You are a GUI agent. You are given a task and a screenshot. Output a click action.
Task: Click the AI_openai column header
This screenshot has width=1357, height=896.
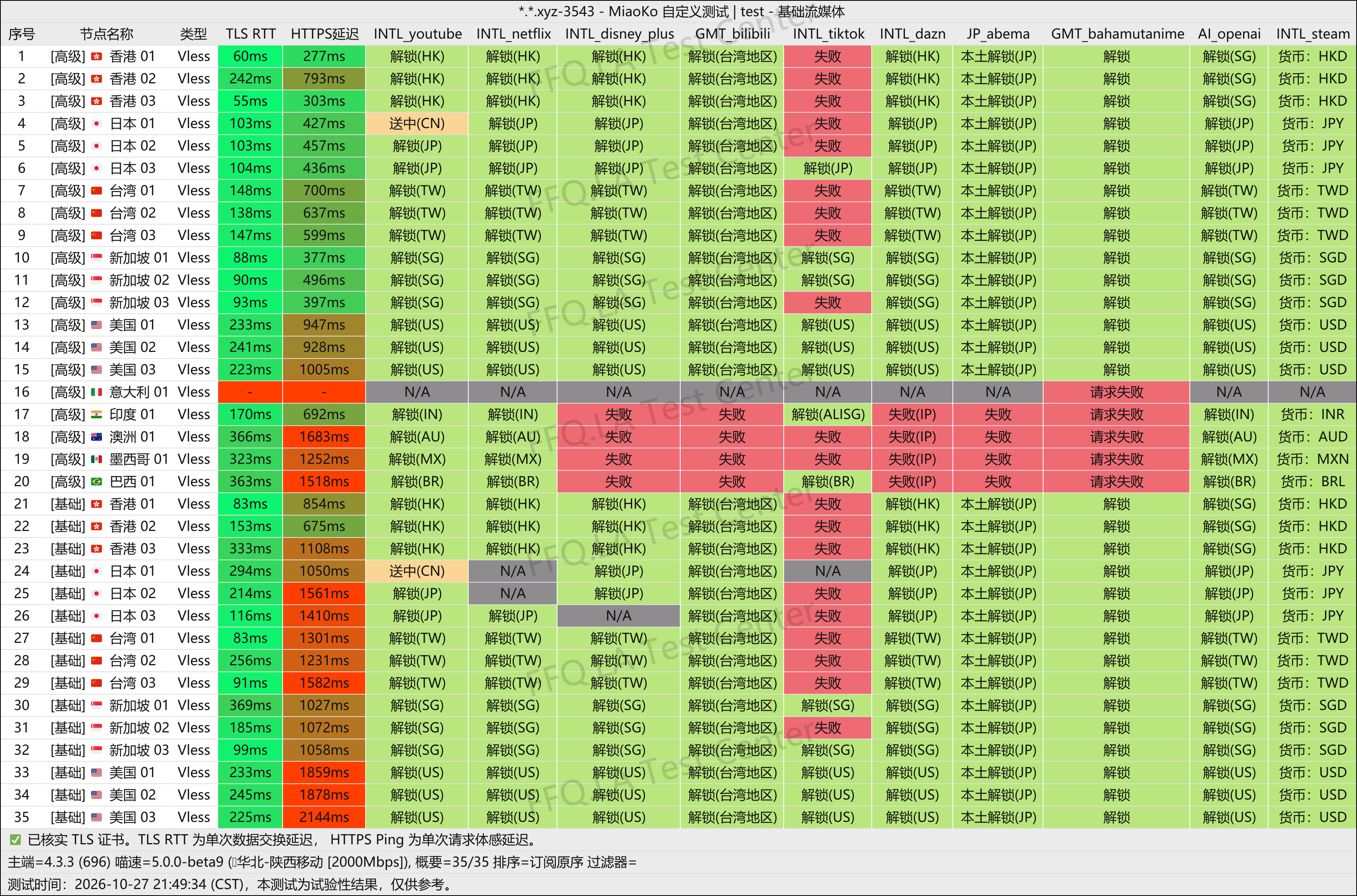click(1229, 34)
